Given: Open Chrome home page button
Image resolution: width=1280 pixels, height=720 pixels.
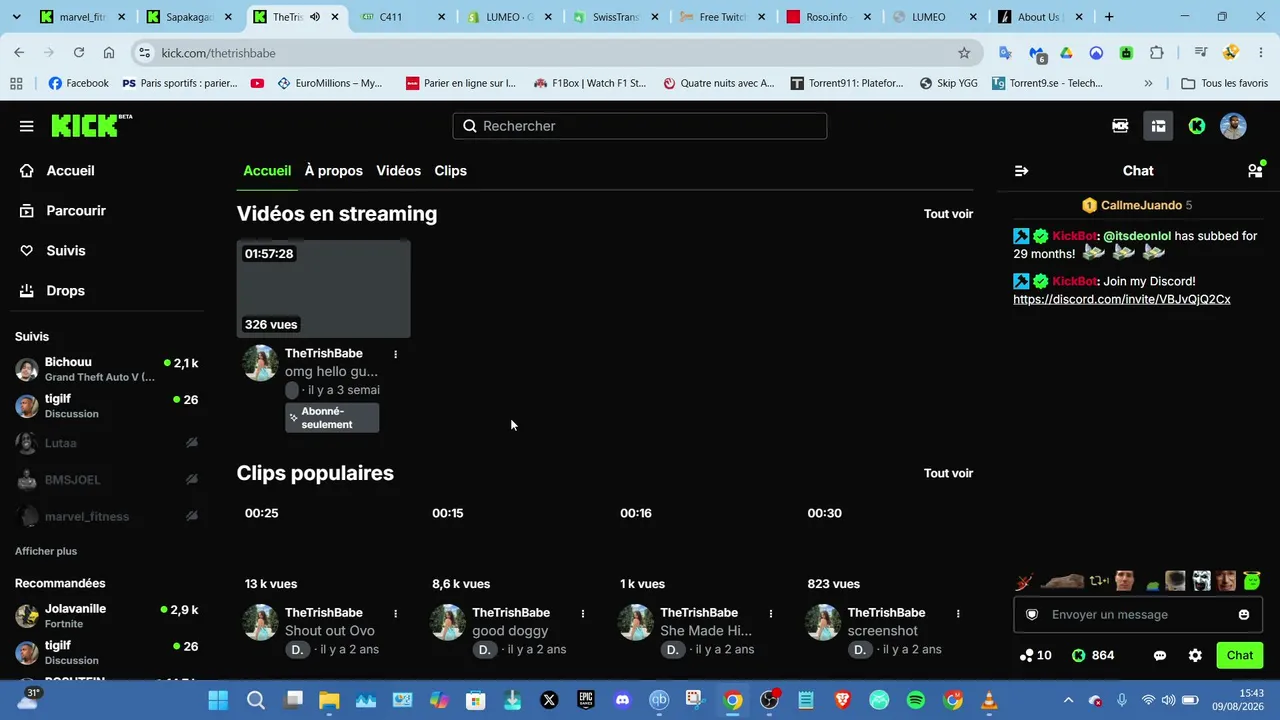Looking at the screenshot, I should (109, 53).
